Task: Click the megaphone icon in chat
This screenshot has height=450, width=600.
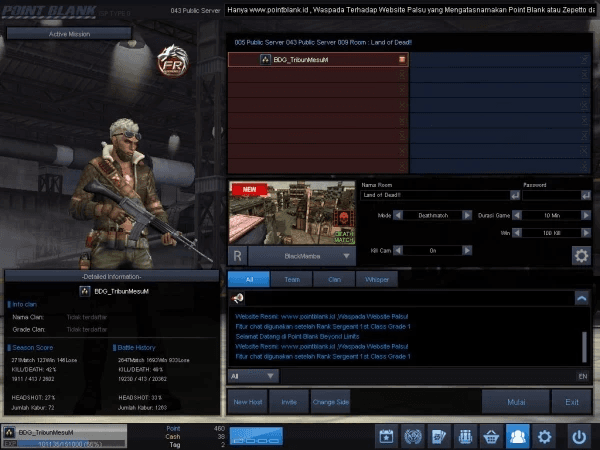Action: point(239,298)
